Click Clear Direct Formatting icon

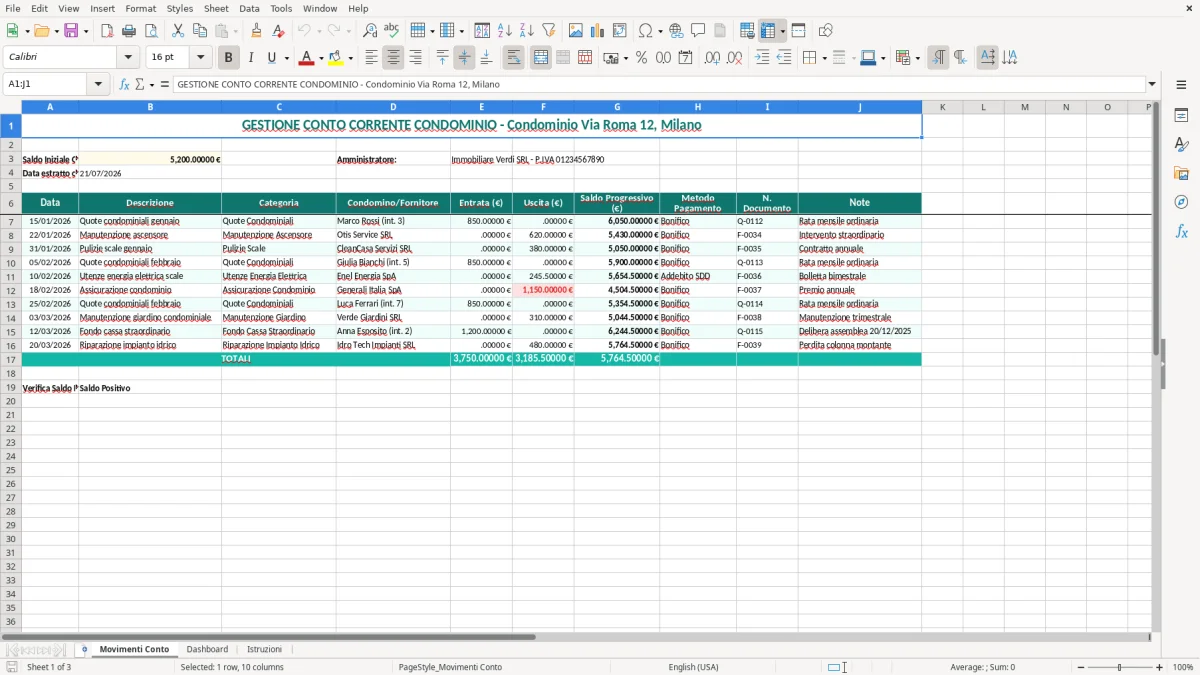279,31
